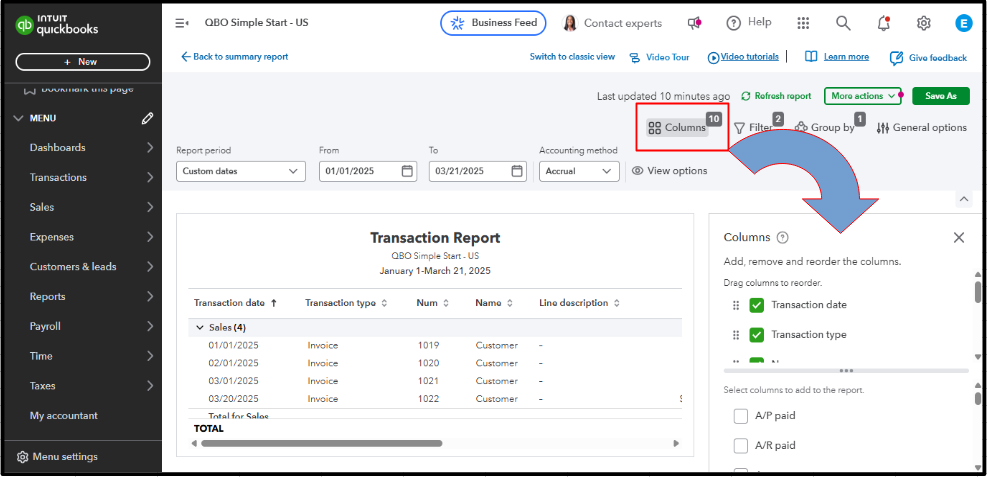The width and height of the screenshot is (987, 477).
Task: Open the settings gear icon
Action: click(x=923, y=23)
